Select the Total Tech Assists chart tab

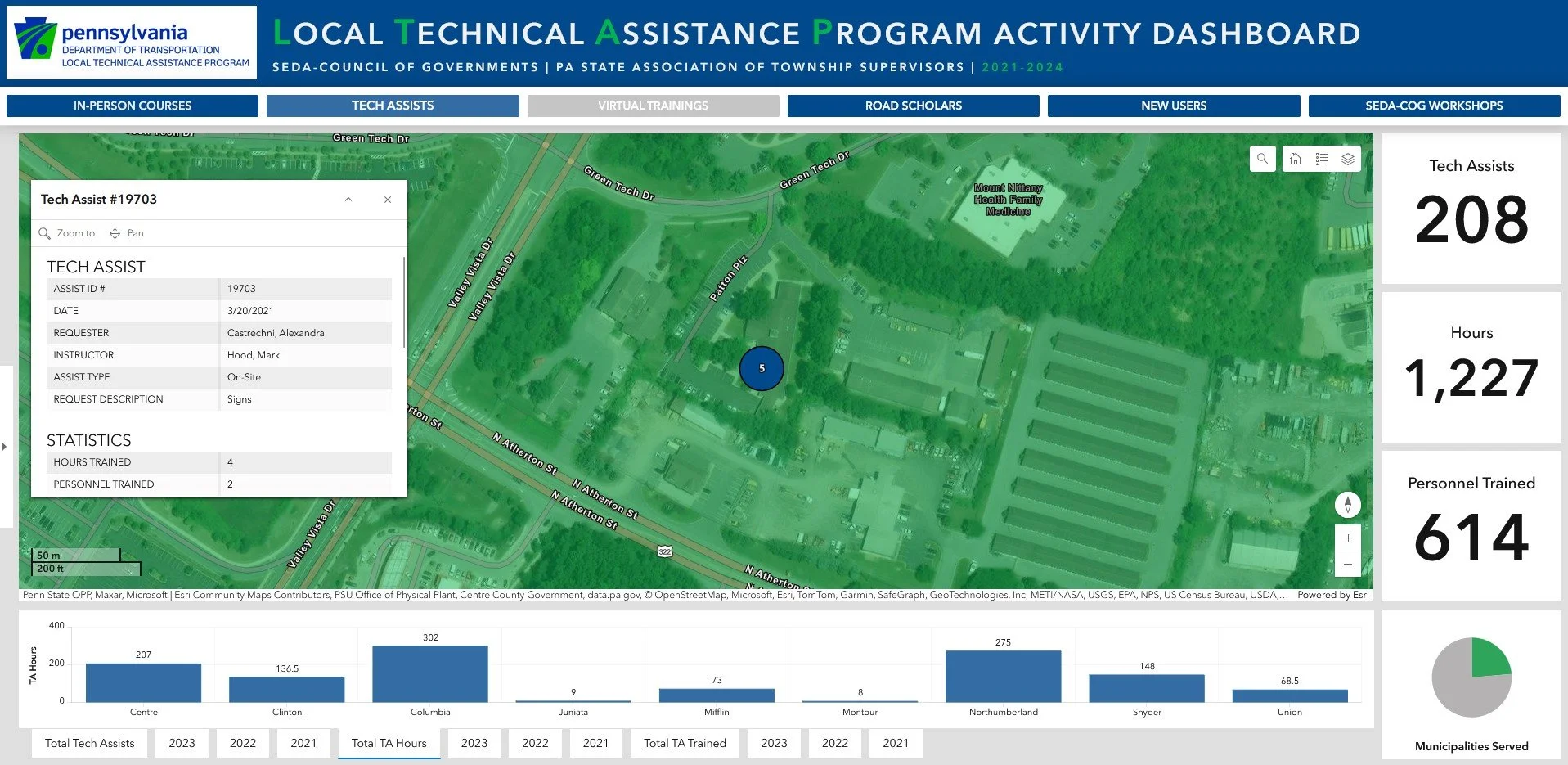(90, 743)
